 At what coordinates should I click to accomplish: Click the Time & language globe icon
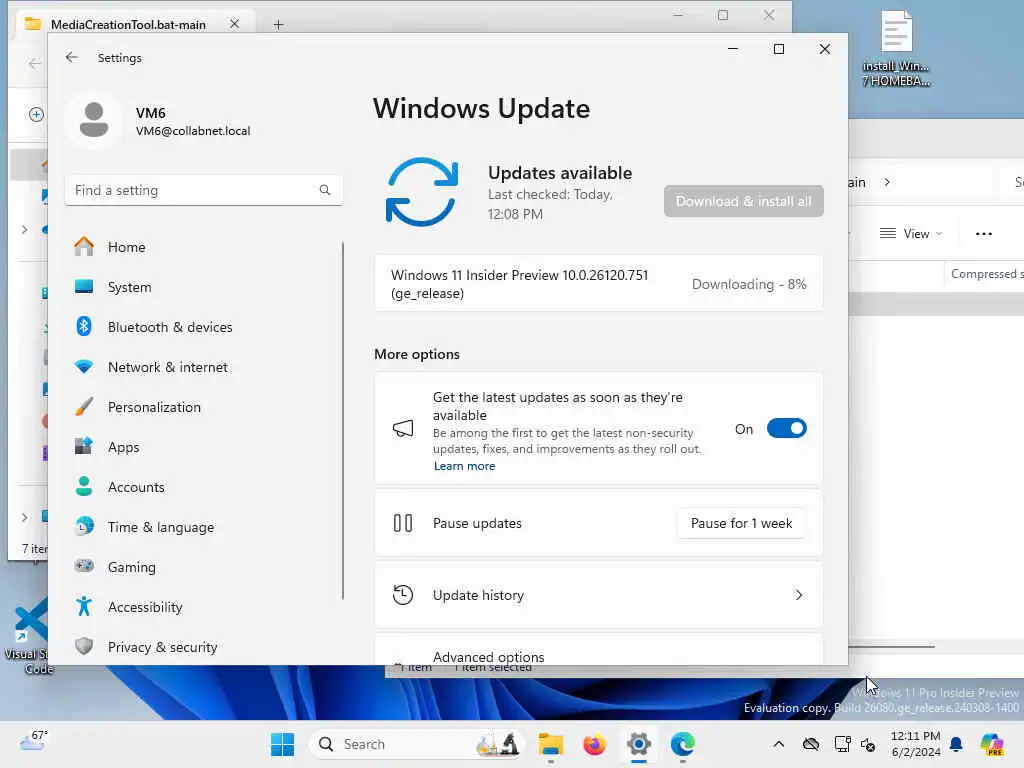(x=84, y=526)
